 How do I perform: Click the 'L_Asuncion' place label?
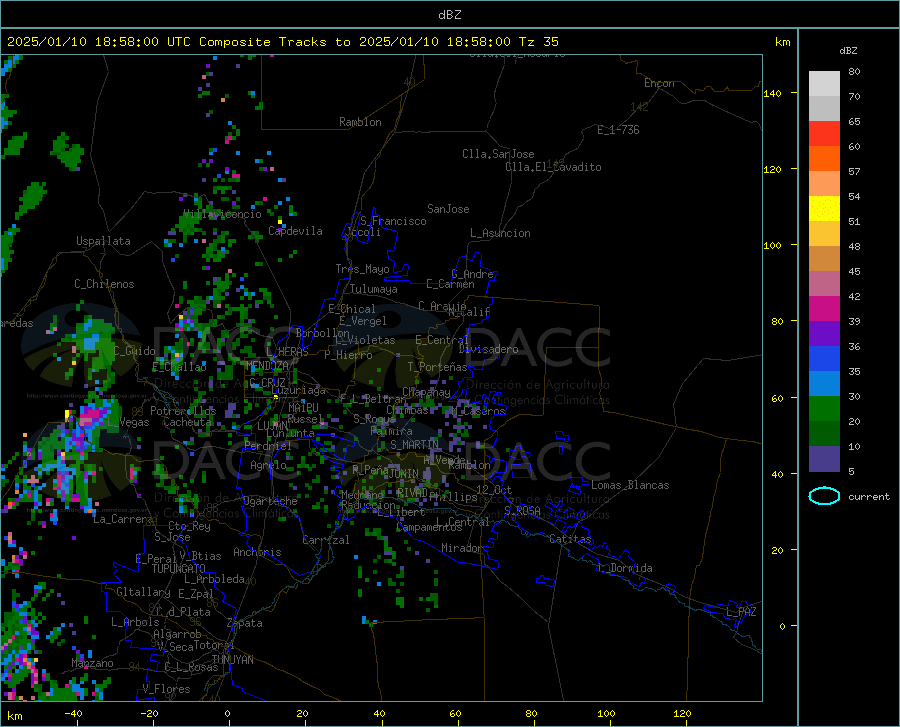[x=500, y=233]
